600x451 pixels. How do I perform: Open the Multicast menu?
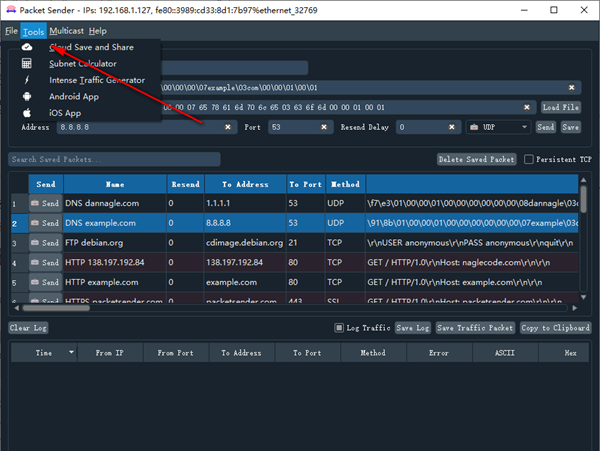click(x=66, y=31)
